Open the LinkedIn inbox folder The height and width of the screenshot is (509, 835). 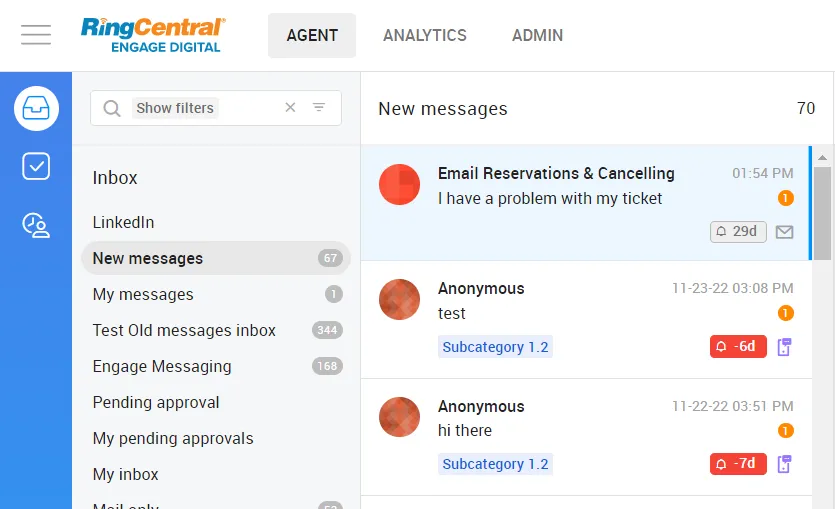point(123,222)
